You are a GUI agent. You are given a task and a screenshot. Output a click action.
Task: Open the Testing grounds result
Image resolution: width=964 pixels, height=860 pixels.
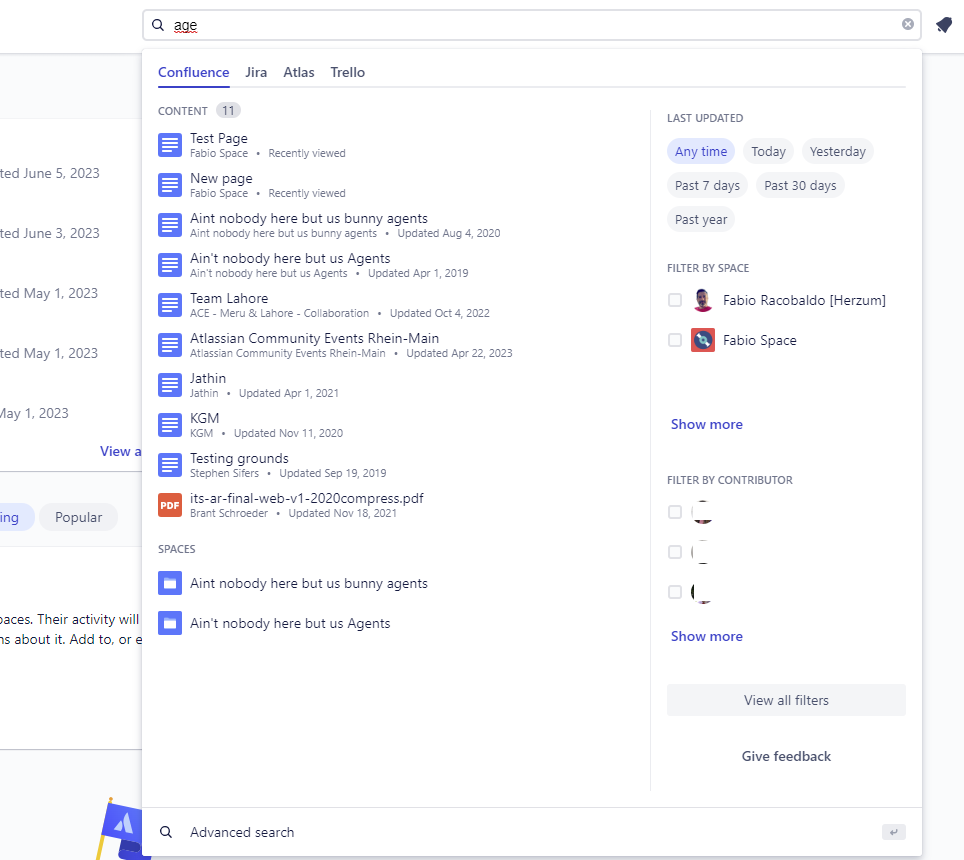point(397,465)
